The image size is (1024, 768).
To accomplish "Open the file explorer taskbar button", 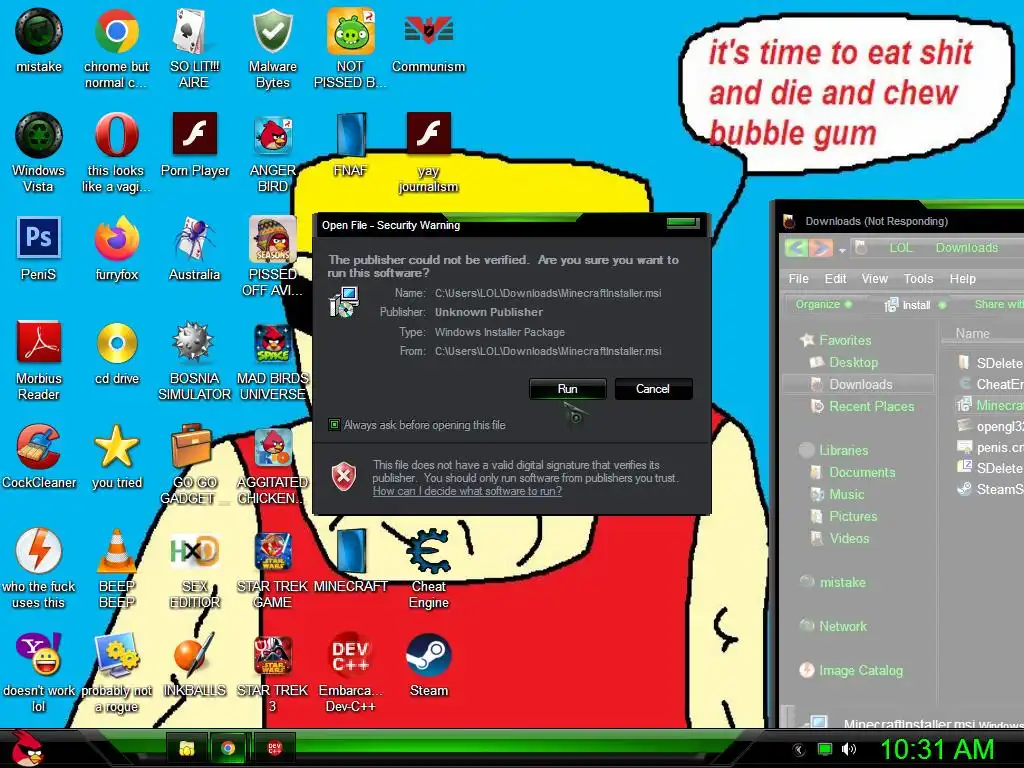I will 187,748.
